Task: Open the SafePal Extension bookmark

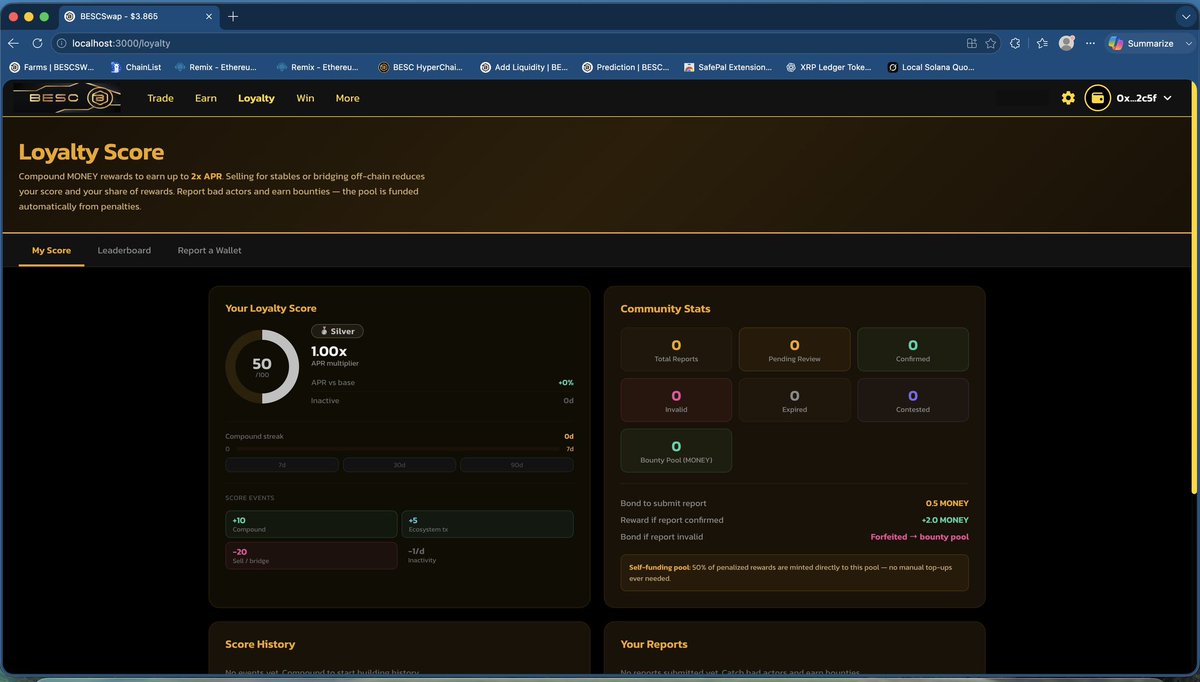Action: (x=728, y=67)
